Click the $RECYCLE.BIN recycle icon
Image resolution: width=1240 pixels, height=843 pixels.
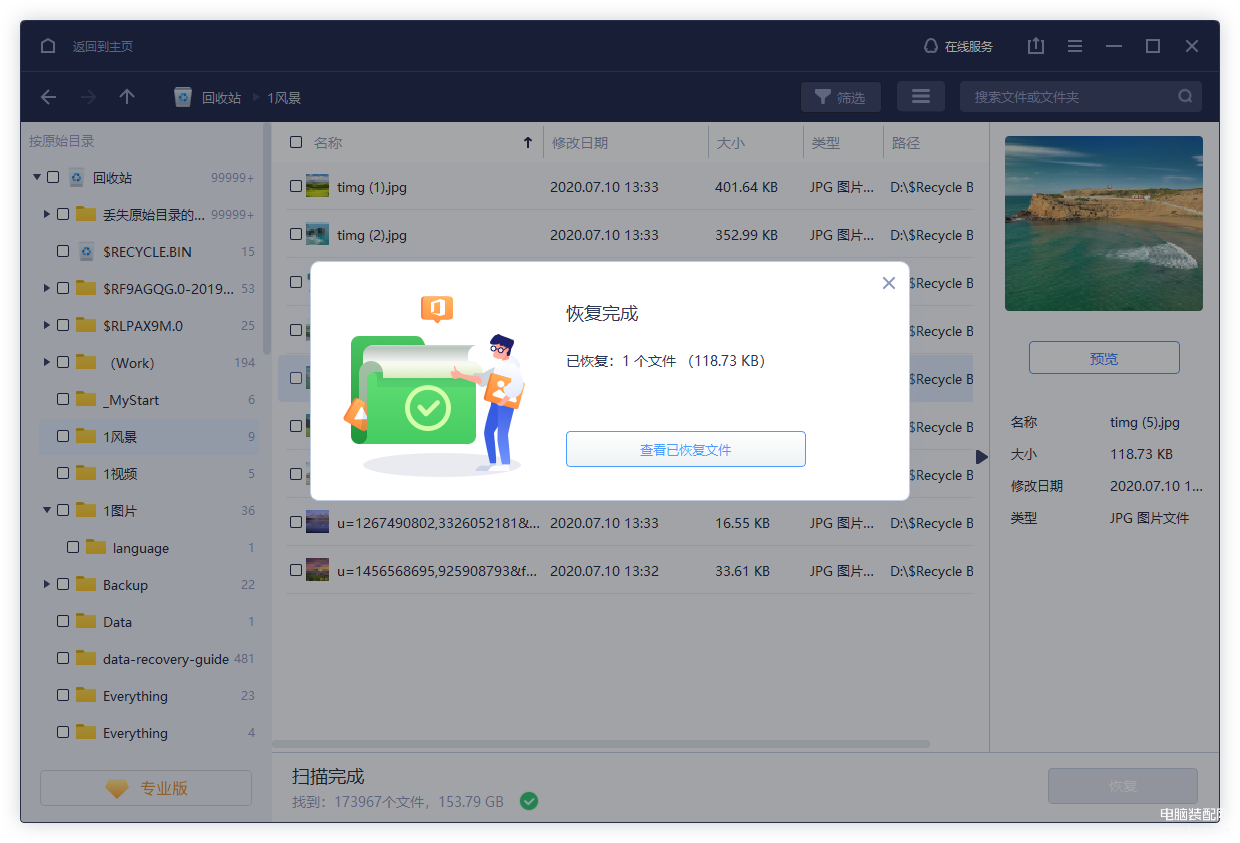tap(86, 251)
